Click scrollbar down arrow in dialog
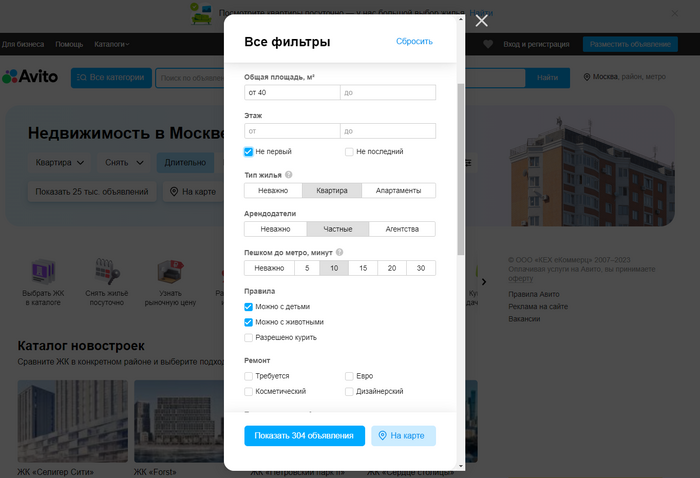700x478 pixels. (461, 466)
